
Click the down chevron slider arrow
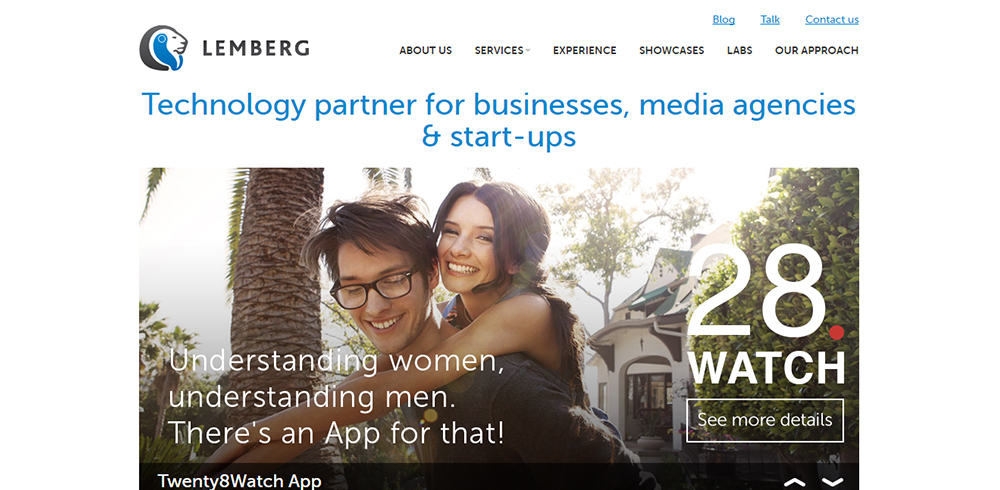point(832,482)
